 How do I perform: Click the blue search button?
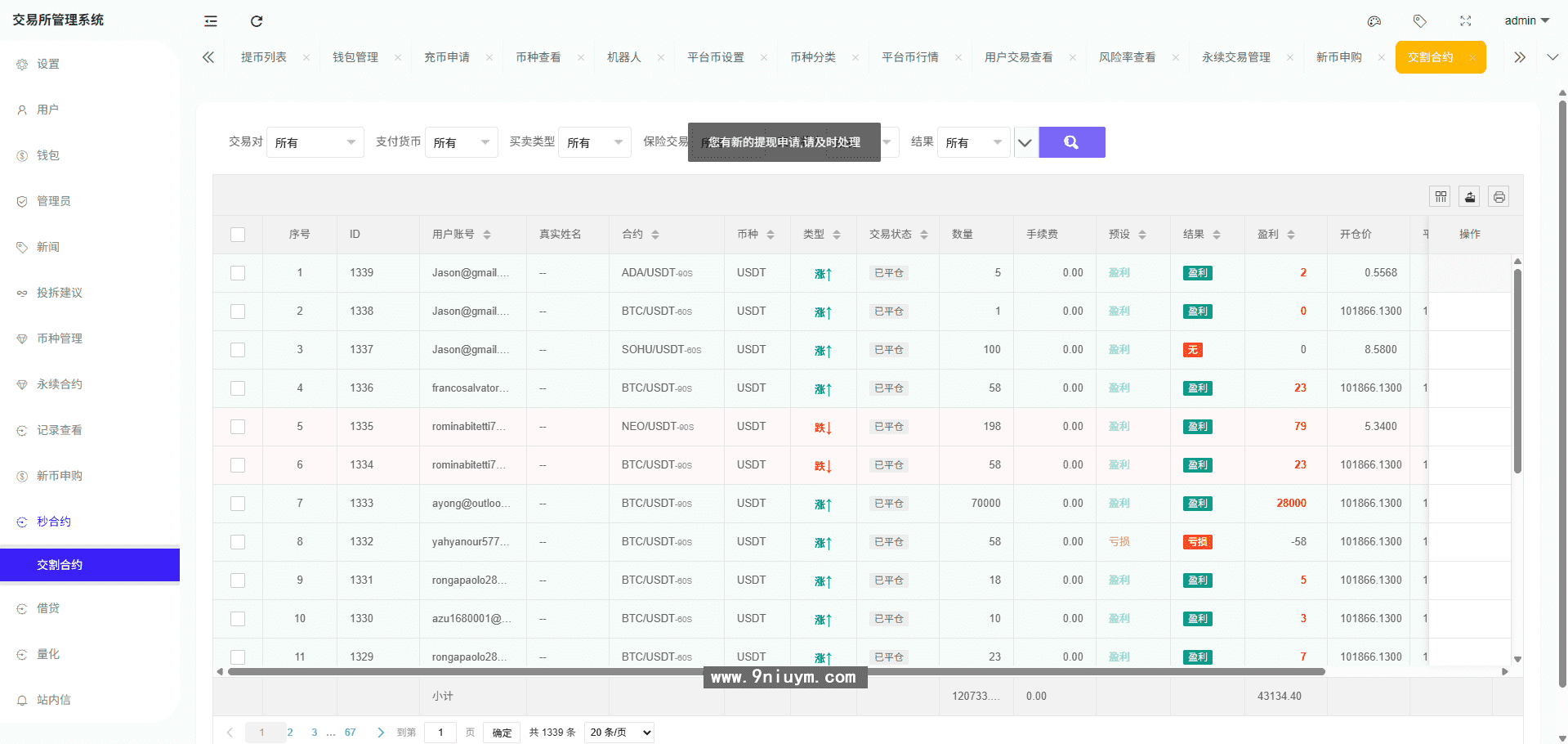1071,141
